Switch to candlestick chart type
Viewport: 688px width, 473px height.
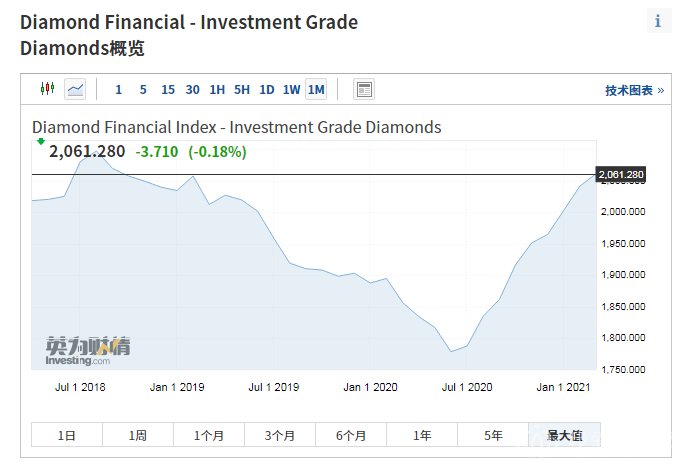tap(47, 89)
